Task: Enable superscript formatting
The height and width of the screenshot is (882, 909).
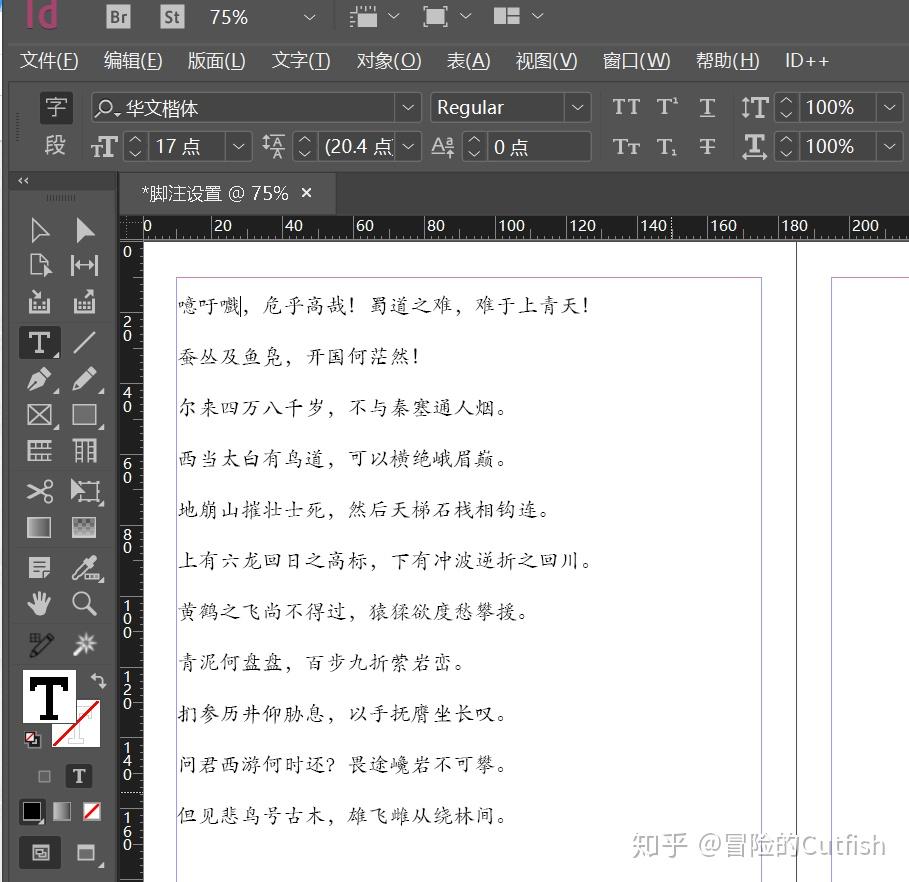Action: [x=667, y=106]
